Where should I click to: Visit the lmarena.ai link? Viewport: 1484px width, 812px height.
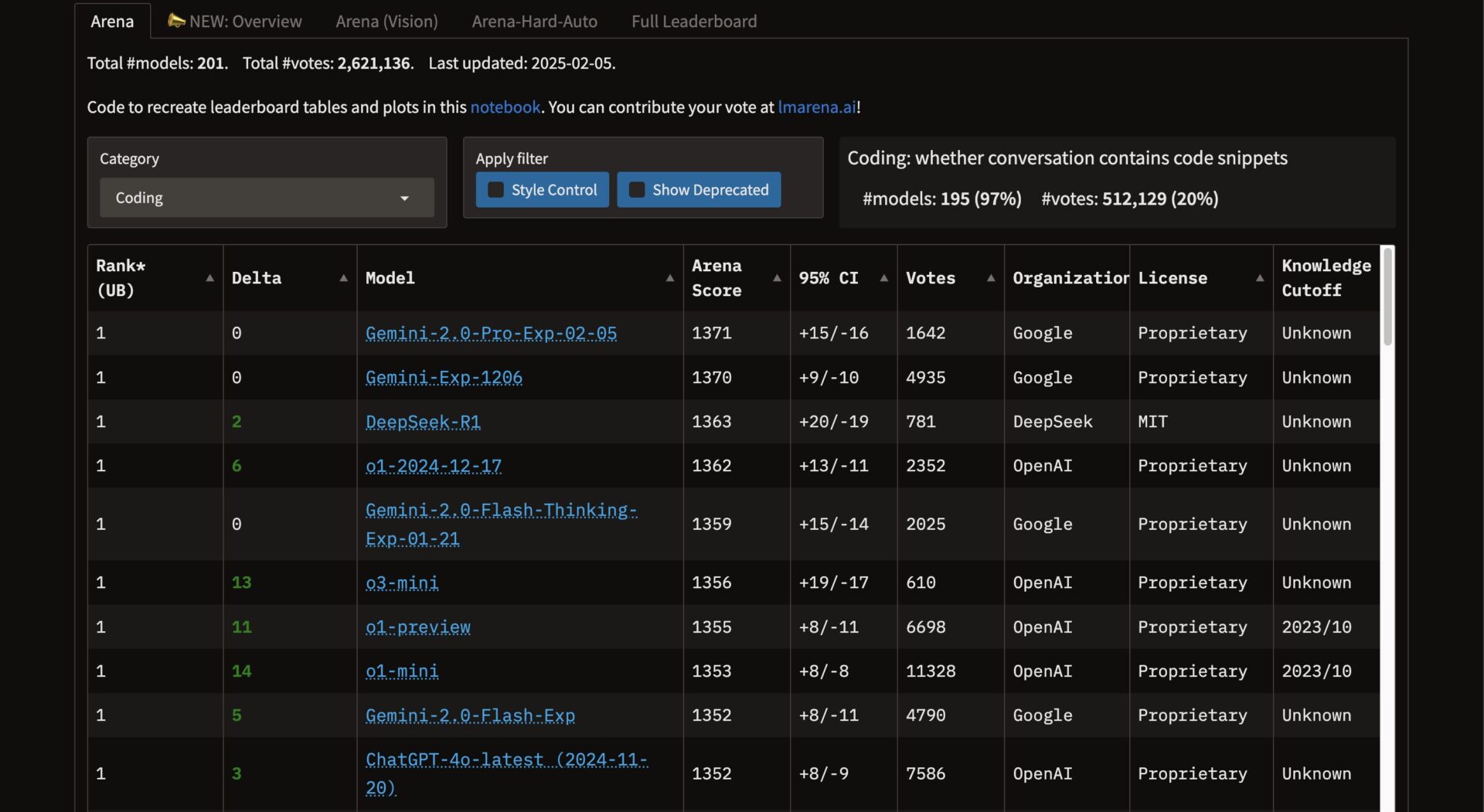click(816, 107)
